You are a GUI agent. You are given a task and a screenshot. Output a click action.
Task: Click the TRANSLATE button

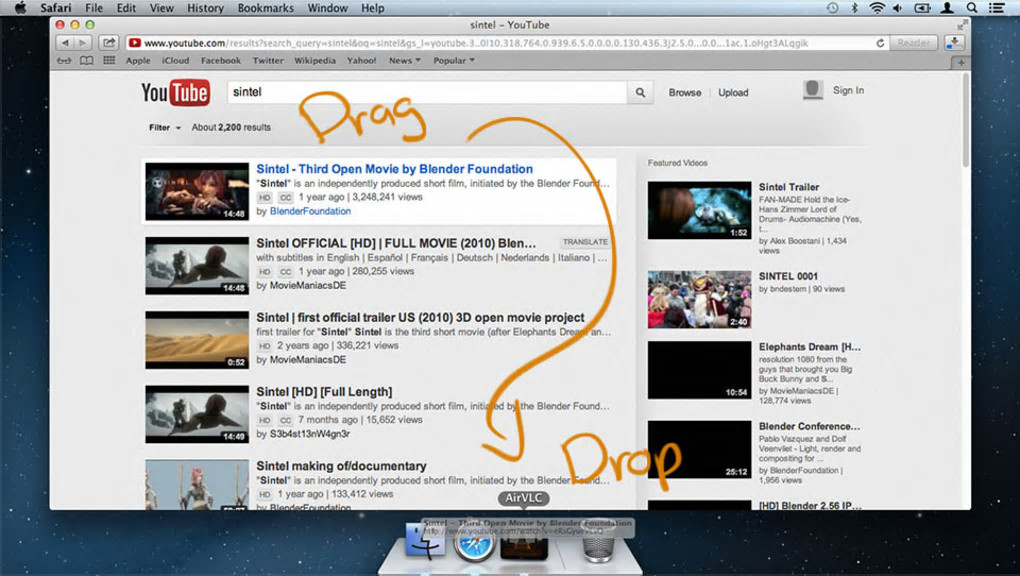click(585, 241)
